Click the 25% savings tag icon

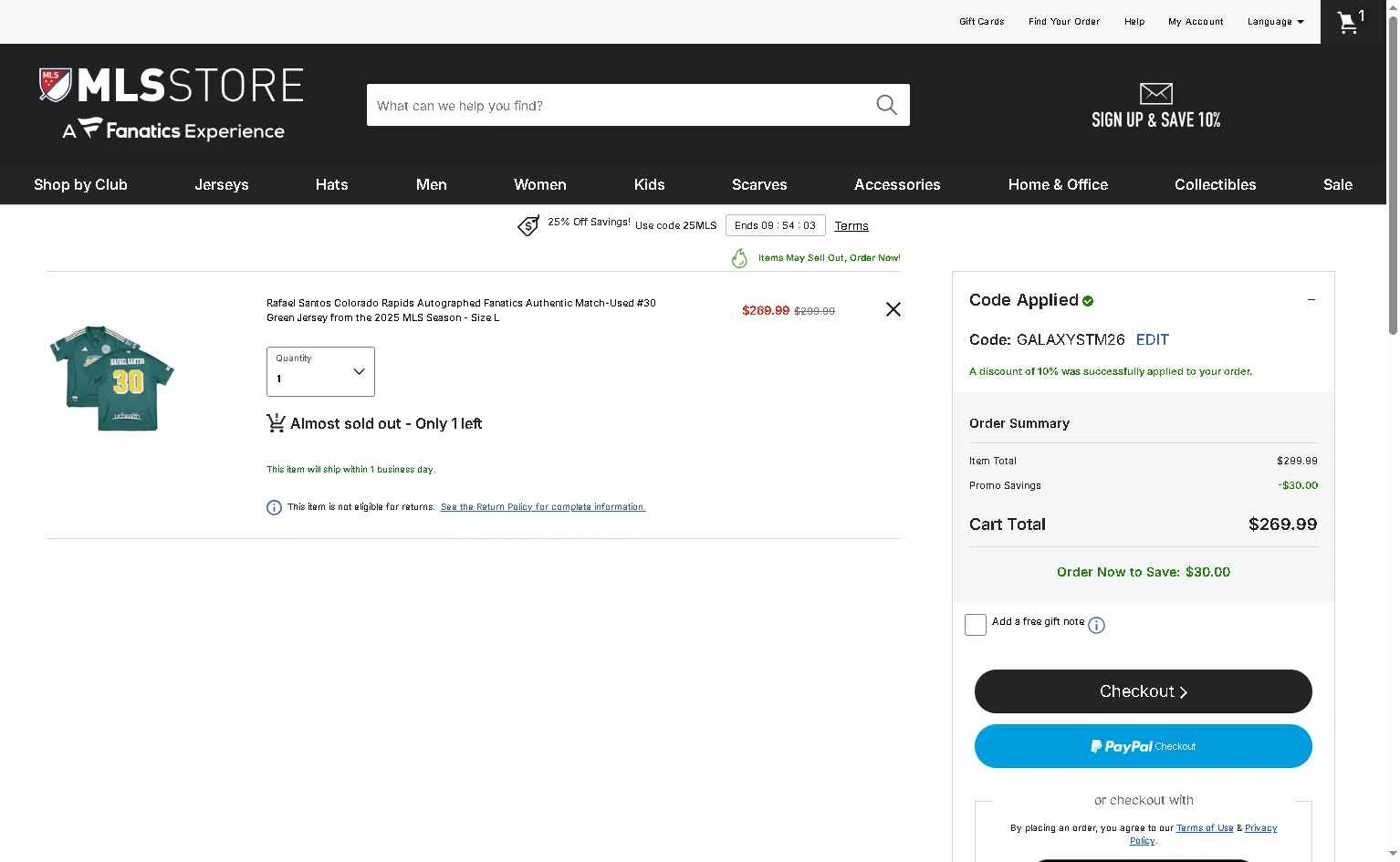point(528,225)
